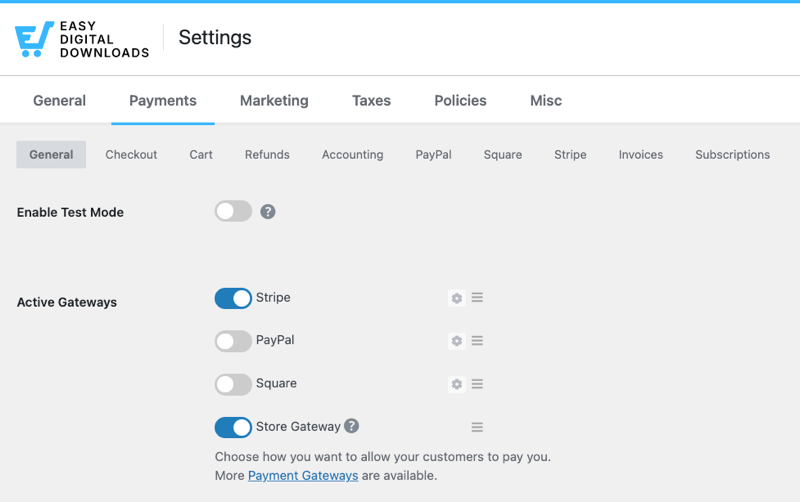Viewport: 800px width, 502px height.
Task: Grab the PayPal row reorder handle
Action: 477,341
